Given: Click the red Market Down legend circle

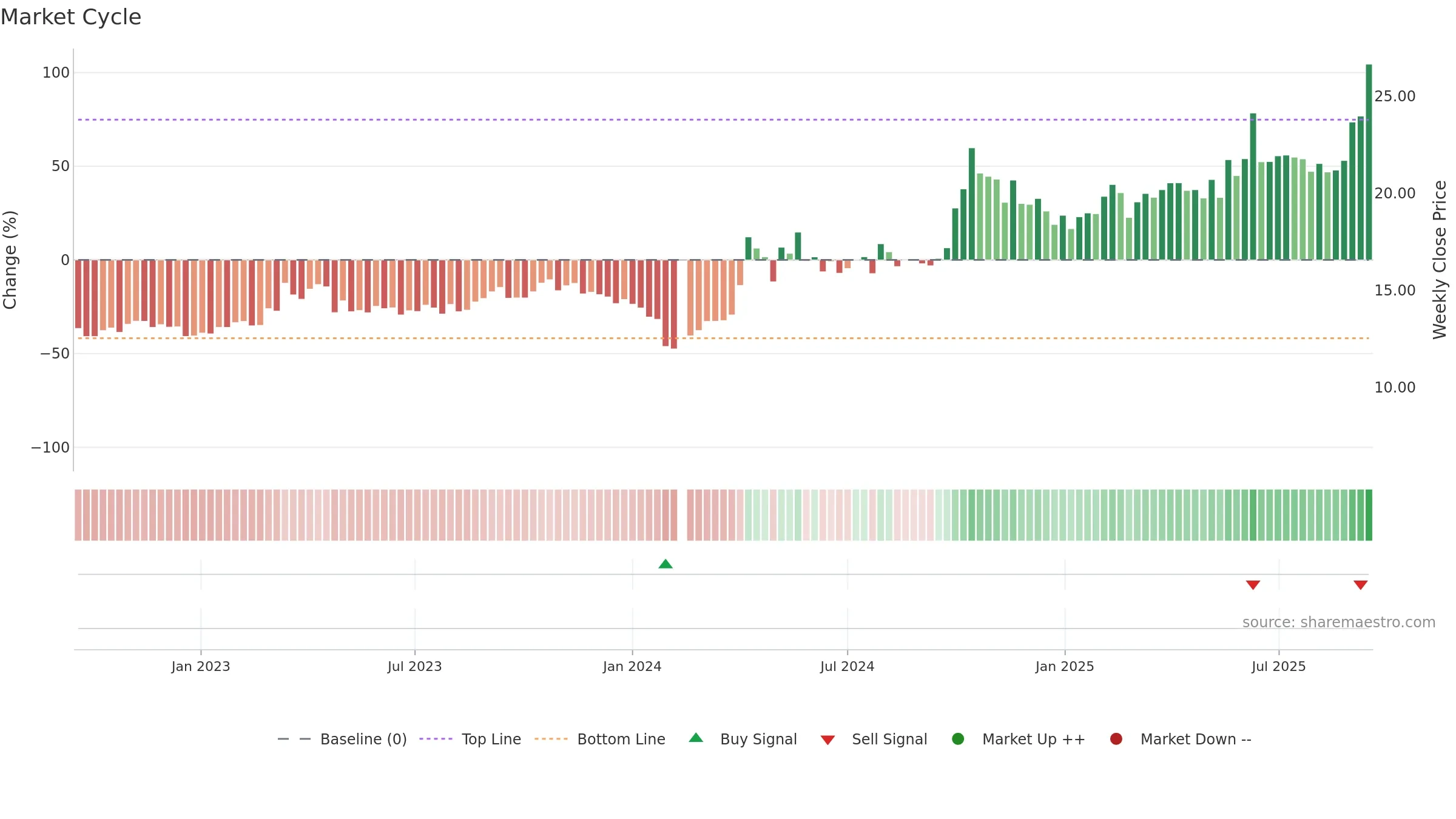Looking at the screenshot, I should pyautogui.click(x=1116, y=739).
